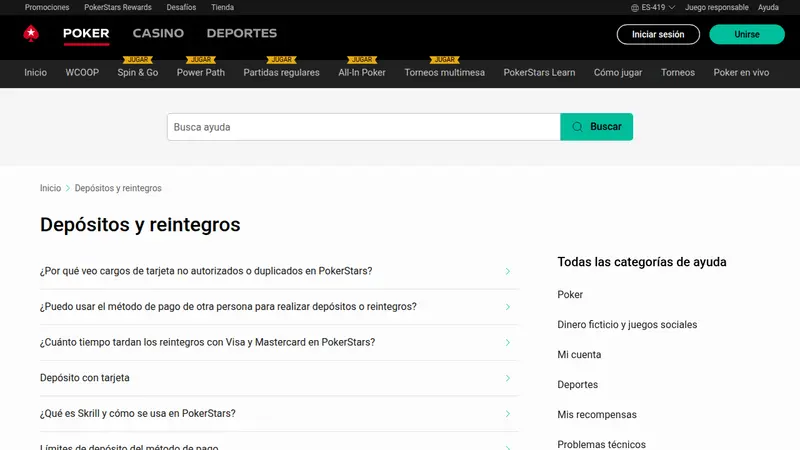Open the Desafíos link
Image resolution: width=800 pixels, height=450 pixels.
(181, 8)
